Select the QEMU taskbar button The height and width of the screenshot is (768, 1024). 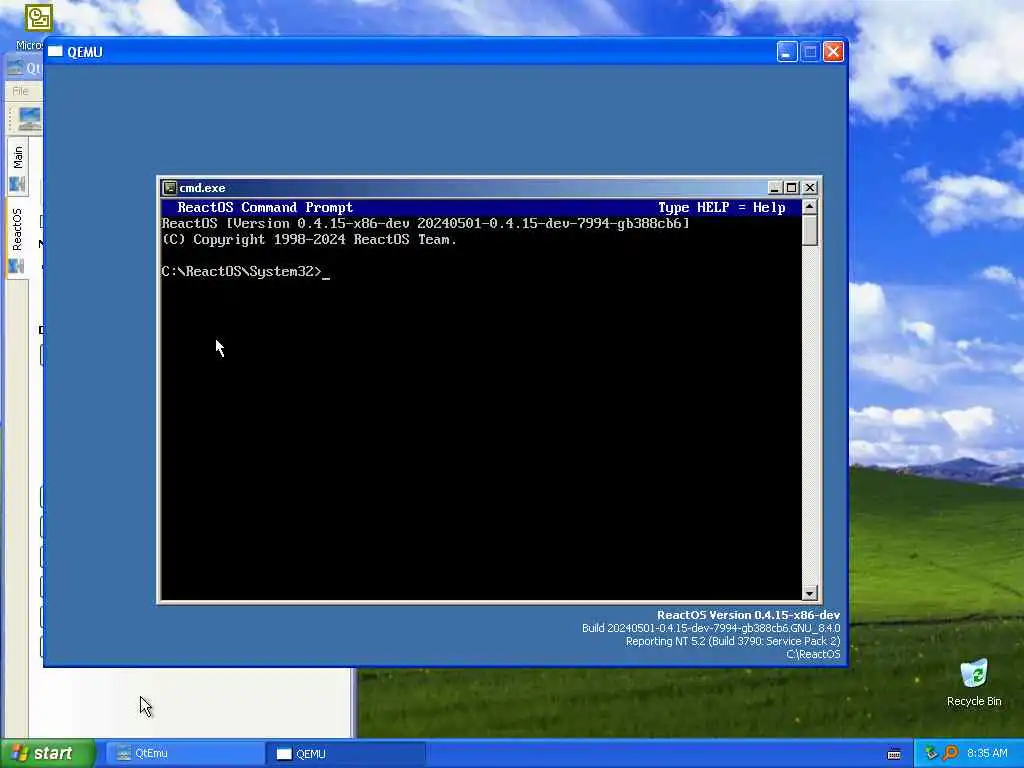click(346, 754)
